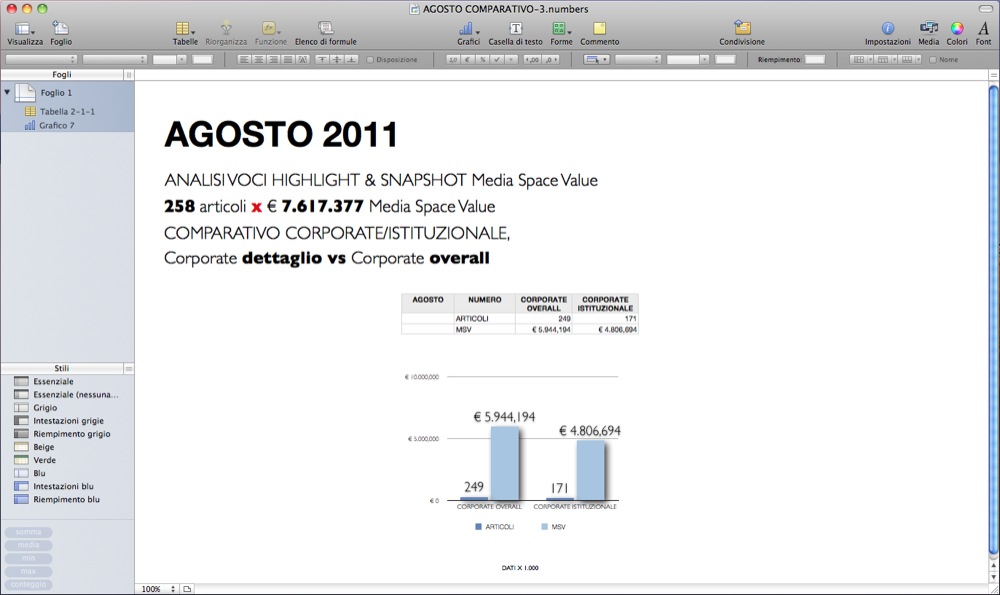1000x595 pixels.
Task: Open the Condivisione sharing icon
Action: point(742,29)
